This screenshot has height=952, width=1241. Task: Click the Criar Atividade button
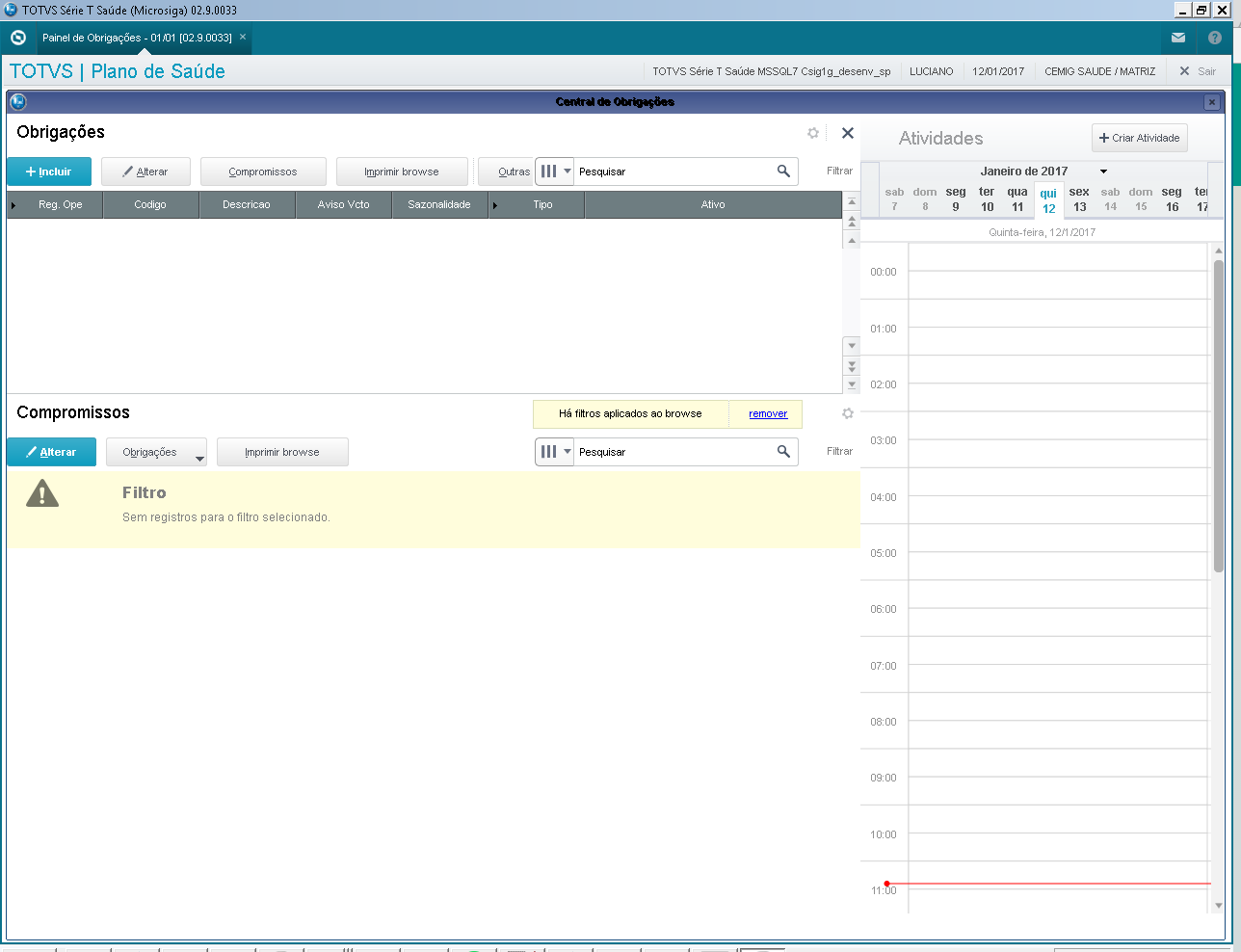(1140, 138)
